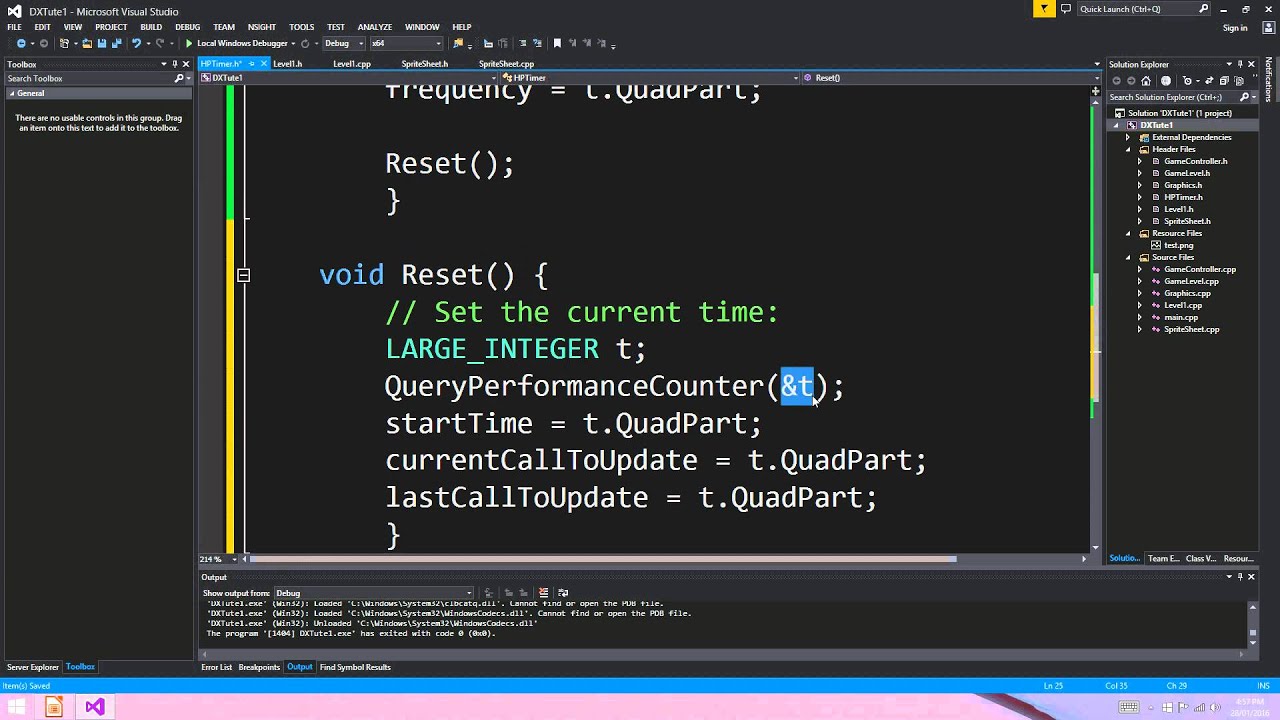The image size is (1280, 720).
Task: Pin the Toolbox panel using pushpin icon
Action: tap(174, 64)
